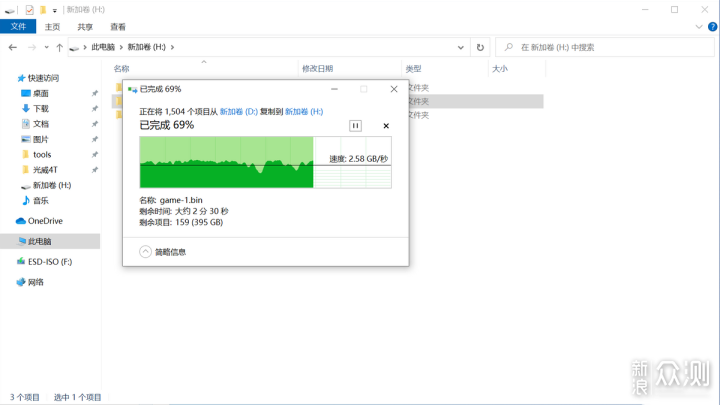Screen dimensions: 720x405
Task: Go up one folder level
Action: (59, 47)
